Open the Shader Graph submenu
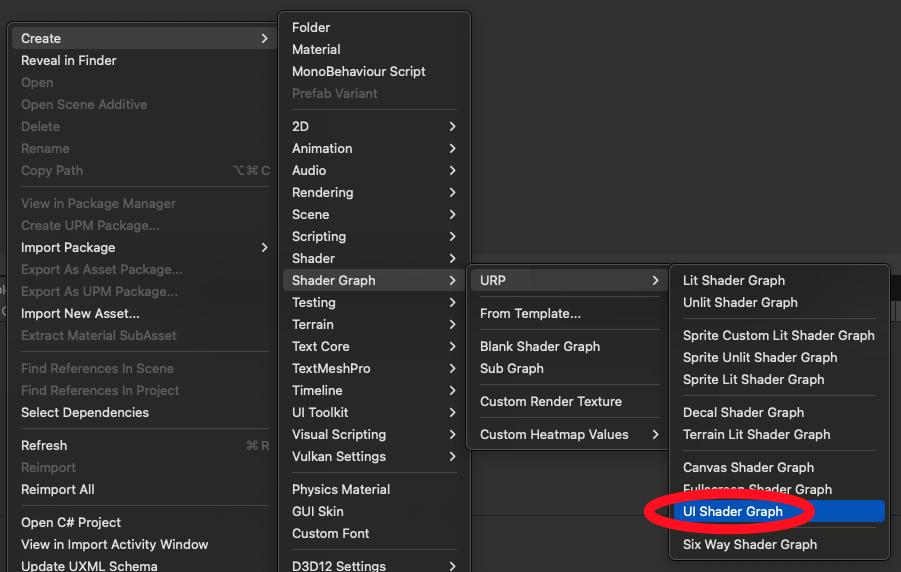 [374, 281]
